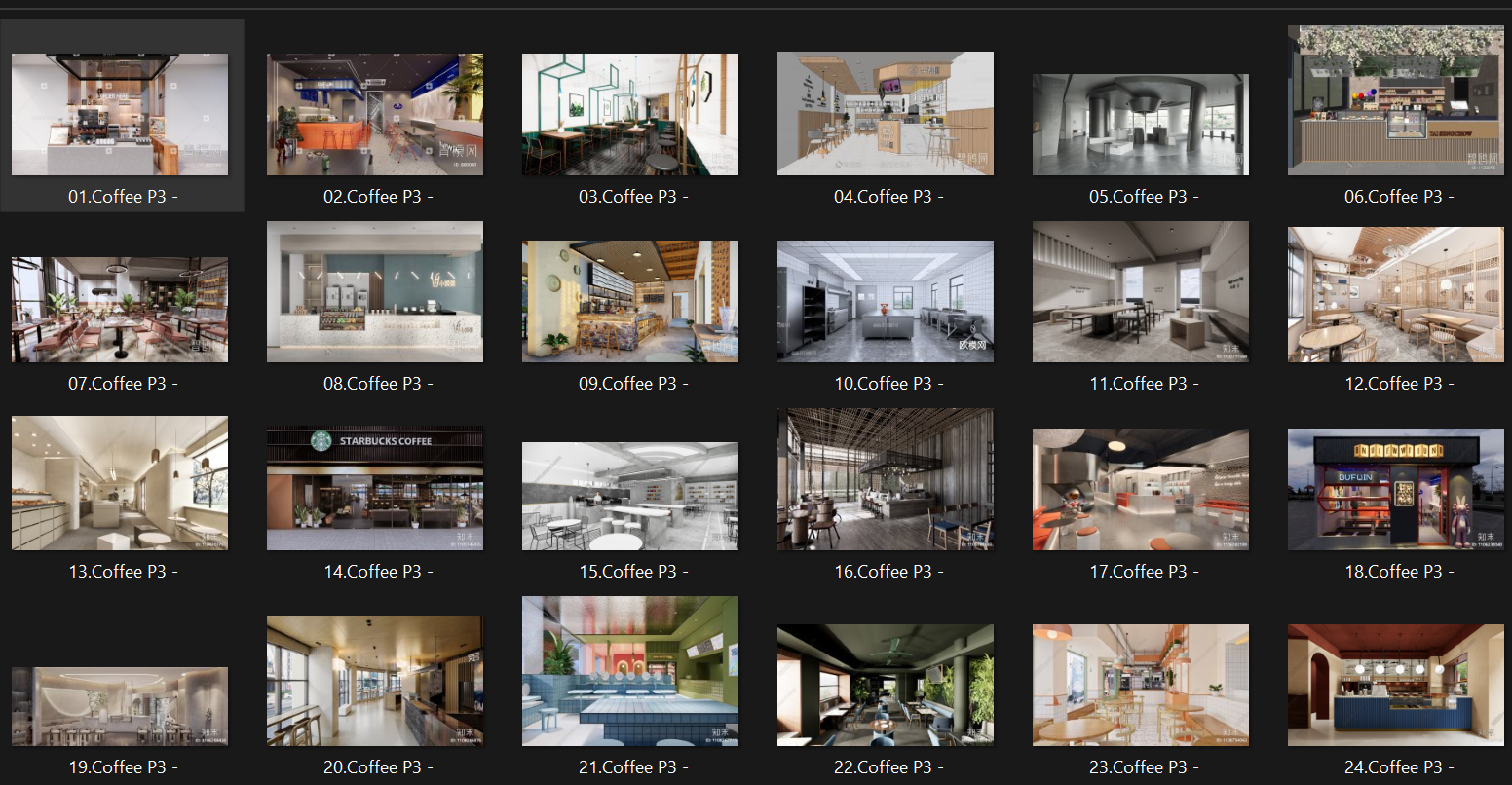This screenshot has width=1512, height=785.
Task: Click the "15.Coffee P3 -" file name
Action: click(633, 572)
